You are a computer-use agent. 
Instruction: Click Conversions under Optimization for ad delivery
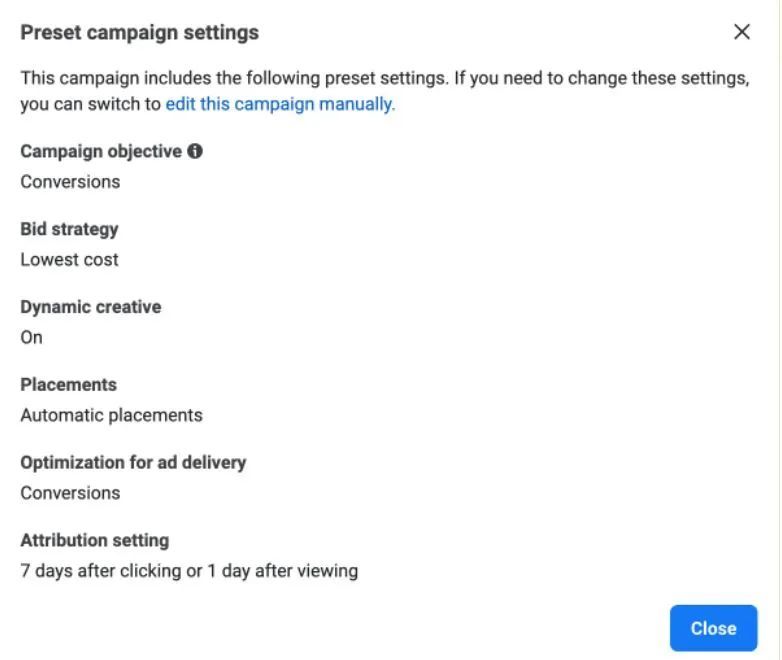coord(70,494)
